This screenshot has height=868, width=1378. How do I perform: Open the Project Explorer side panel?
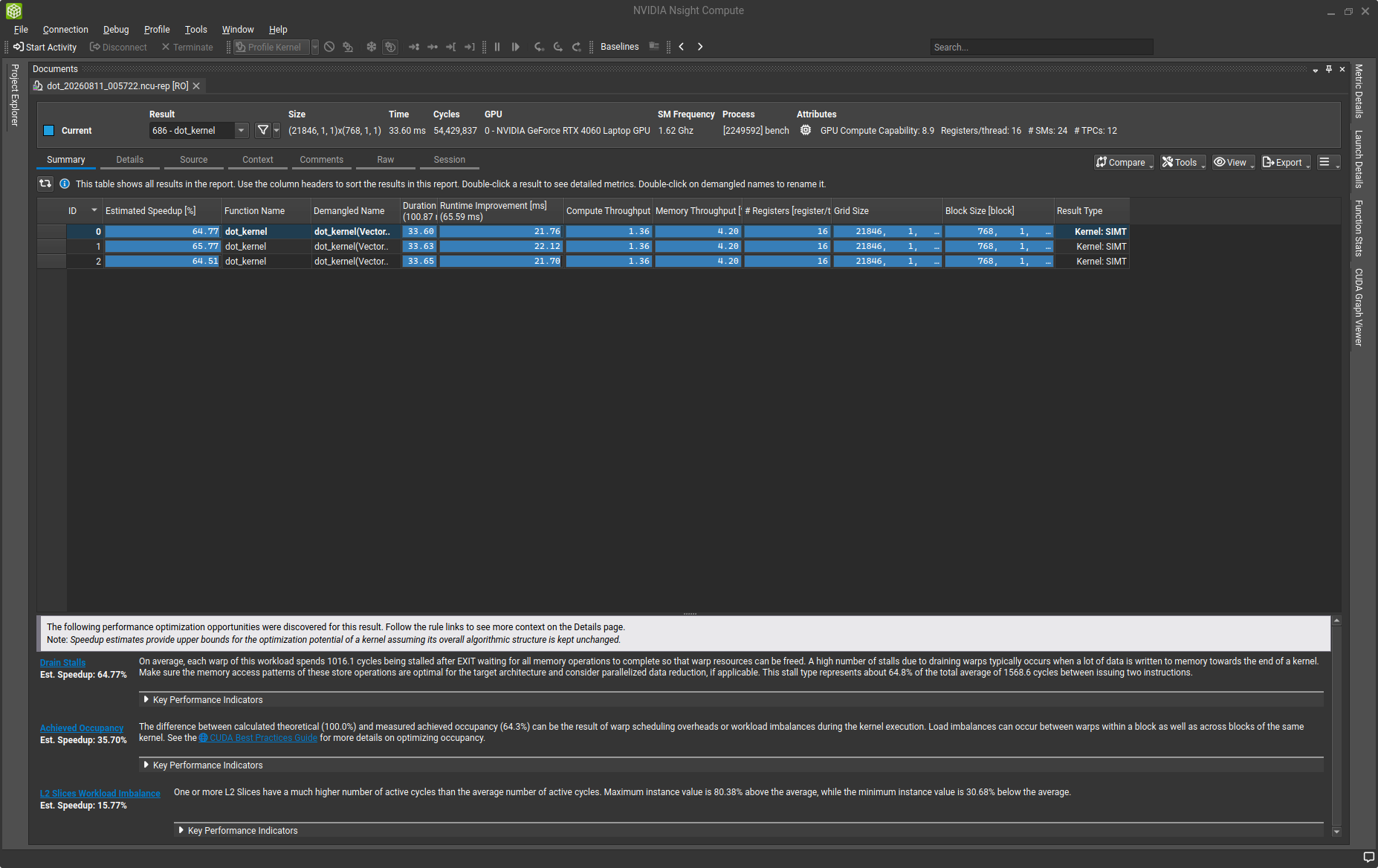(x=14, y=95)
